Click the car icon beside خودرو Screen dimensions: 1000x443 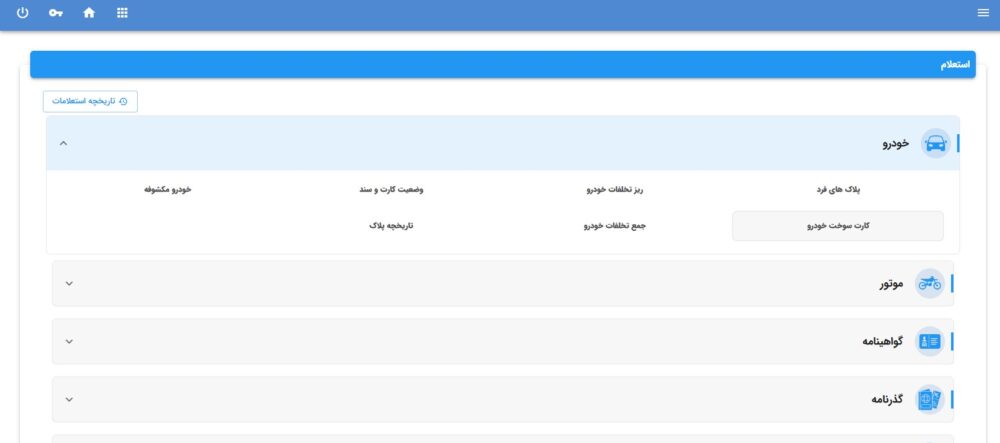[x=936, y=143]
